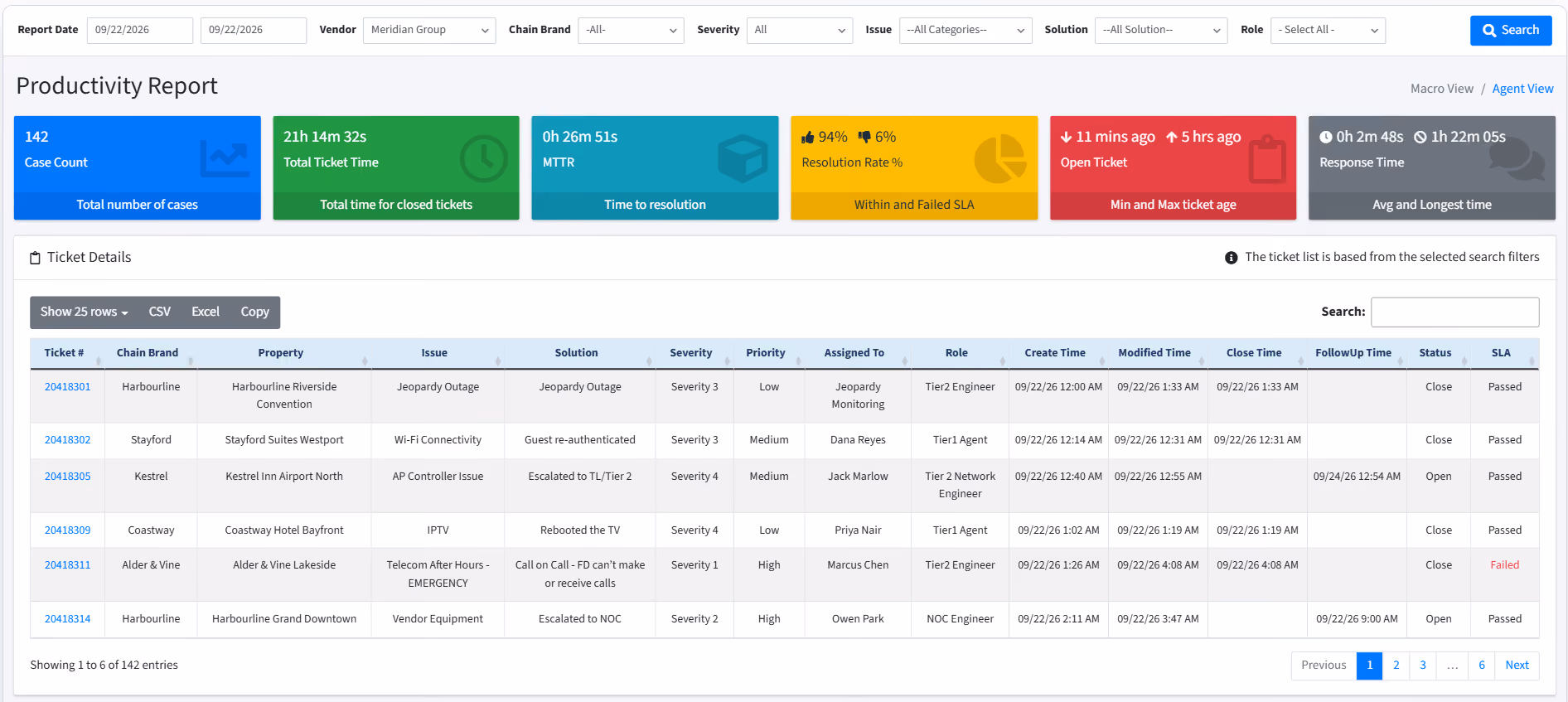Go to the Next page of tickets
Screen dimensions: 1568x702
point(1517,666)
